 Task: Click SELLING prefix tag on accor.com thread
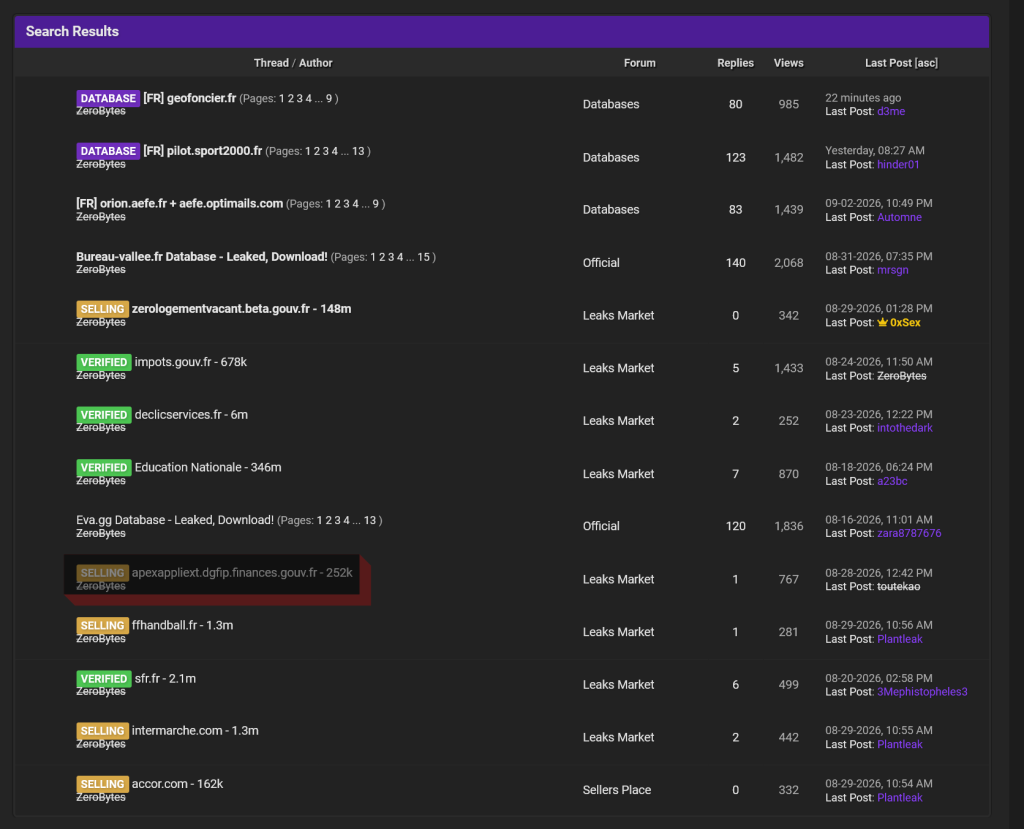(103, 784)
